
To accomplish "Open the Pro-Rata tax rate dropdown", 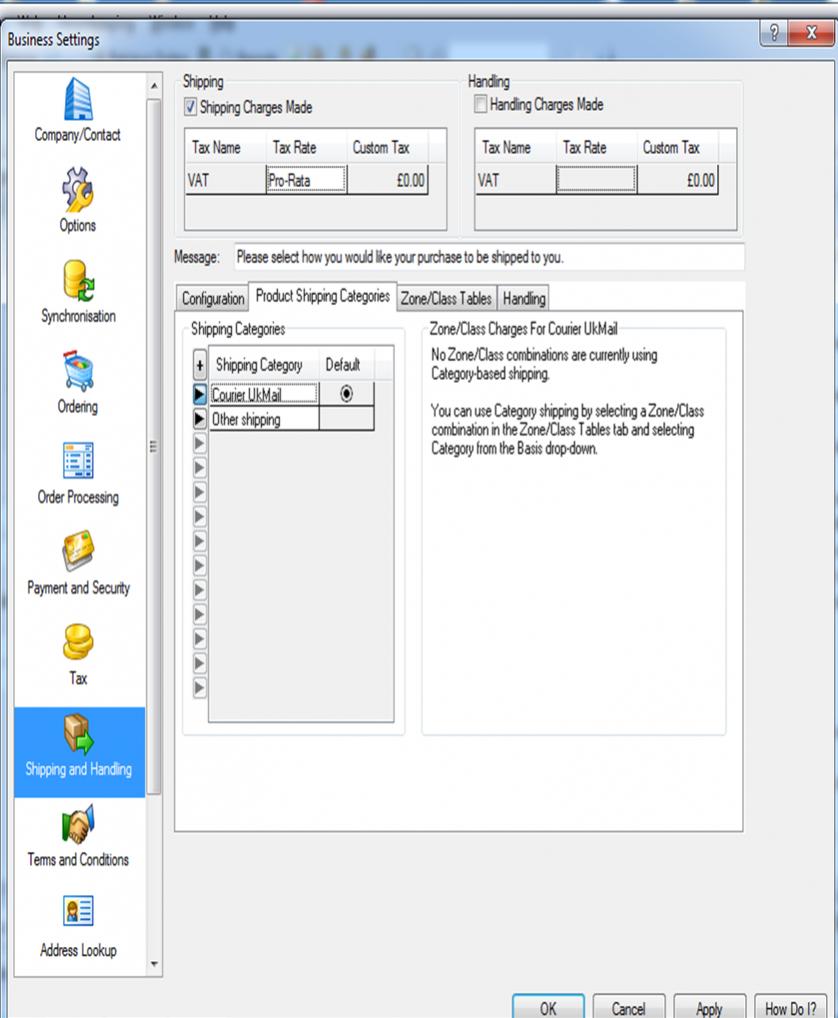I will (x=306, y=181).
